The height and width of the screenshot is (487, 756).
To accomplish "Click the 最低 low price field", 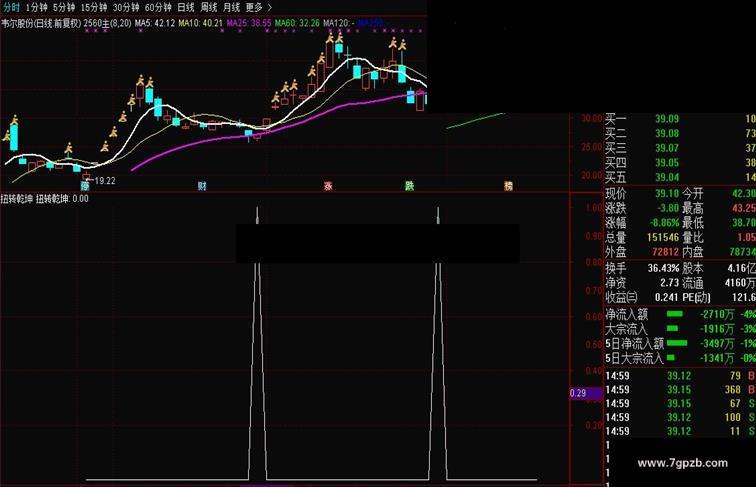I will pyautogui.click(x=719, y=223).
